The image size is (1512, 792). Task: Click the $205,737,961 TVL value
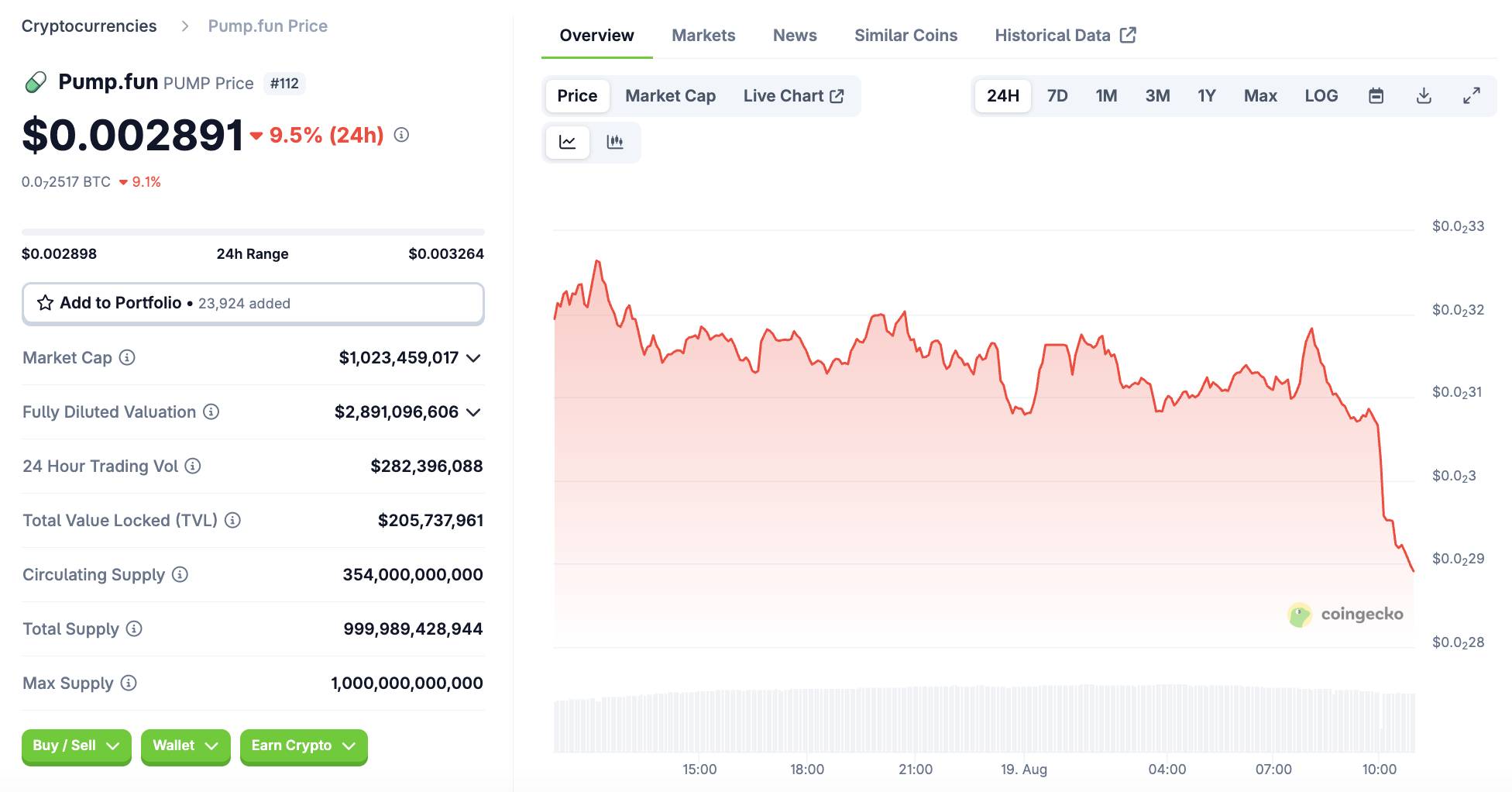pyautogui.click(x=431, y=520)
